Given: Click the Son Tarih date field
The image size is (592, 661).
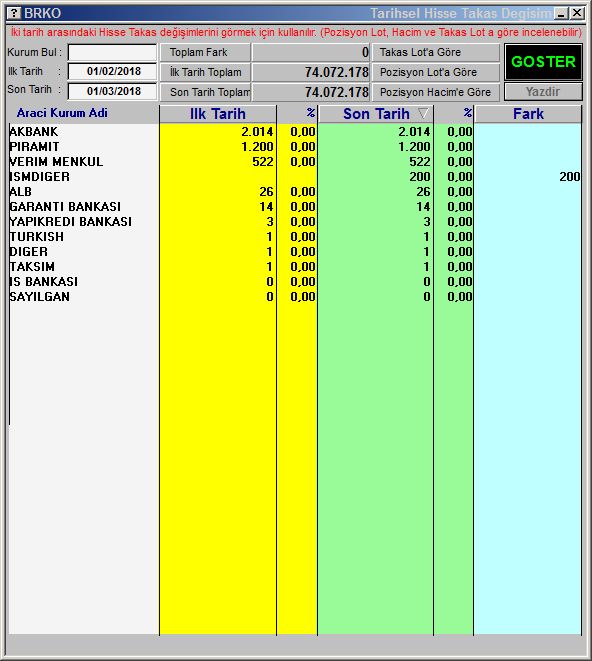Looking at the screenshot, I should pyautogui.click(x=112, y=91).
